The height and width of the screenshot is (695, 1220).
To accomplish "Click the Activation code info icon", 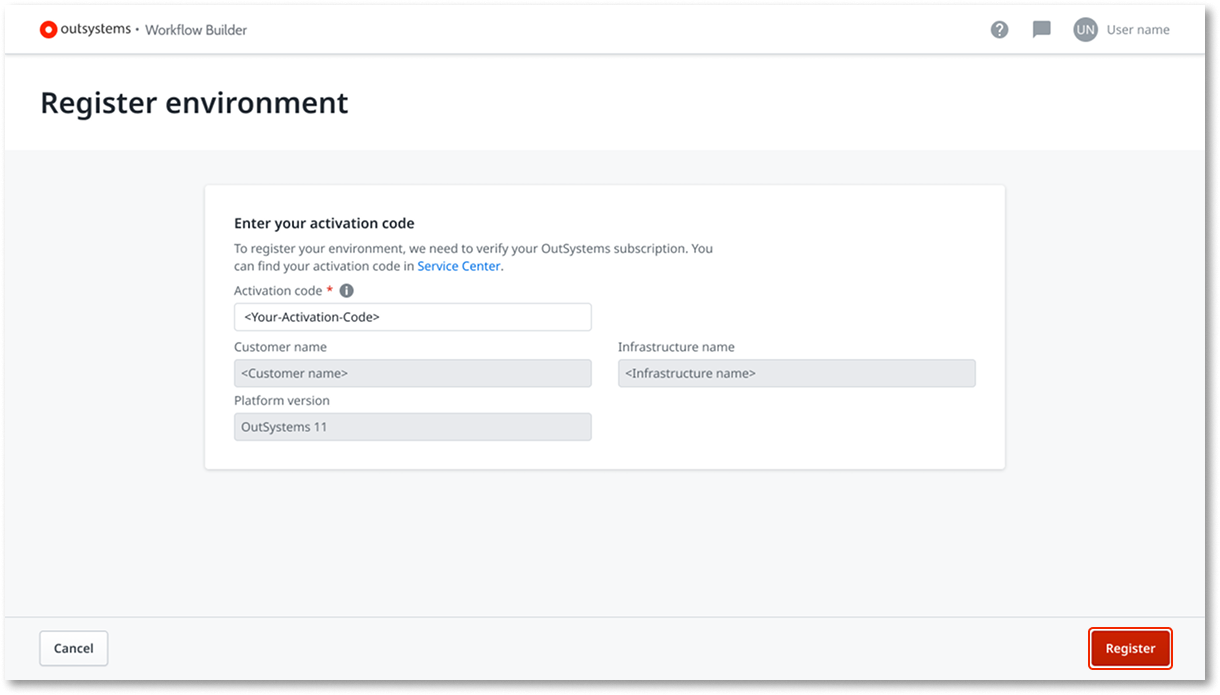I will tap(346, 291).
